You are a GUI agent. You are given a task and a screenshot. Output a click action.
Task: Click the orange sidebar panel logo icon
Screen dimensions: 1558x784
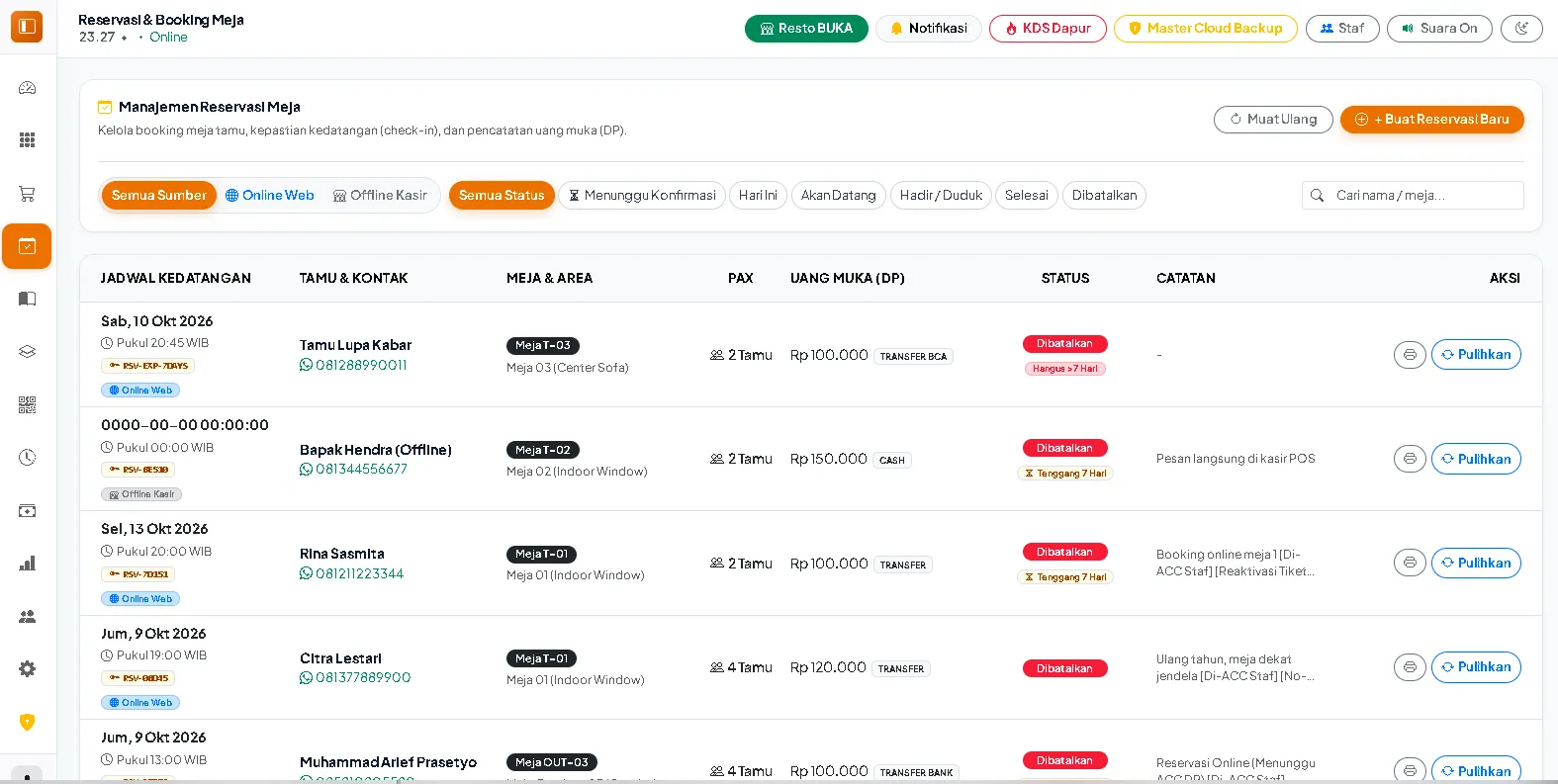pos(27,27)
